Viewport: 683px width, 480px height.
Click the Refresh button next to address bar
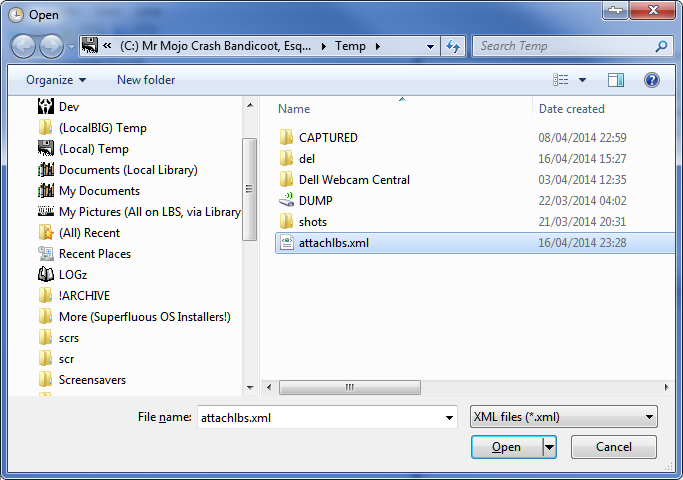[453, 46]
